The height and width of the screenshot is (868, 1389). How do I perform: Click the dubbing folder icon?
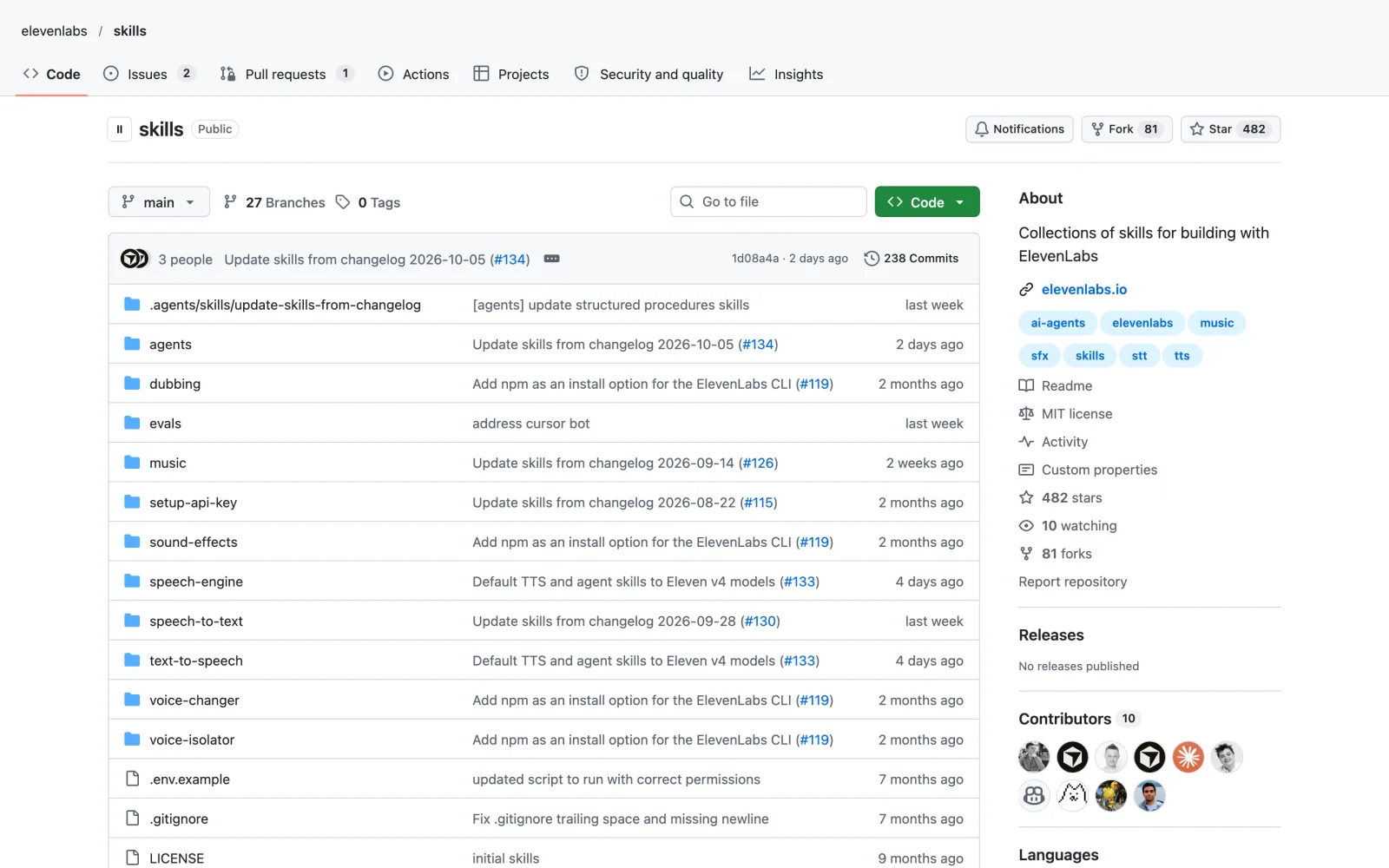point(132,384)
